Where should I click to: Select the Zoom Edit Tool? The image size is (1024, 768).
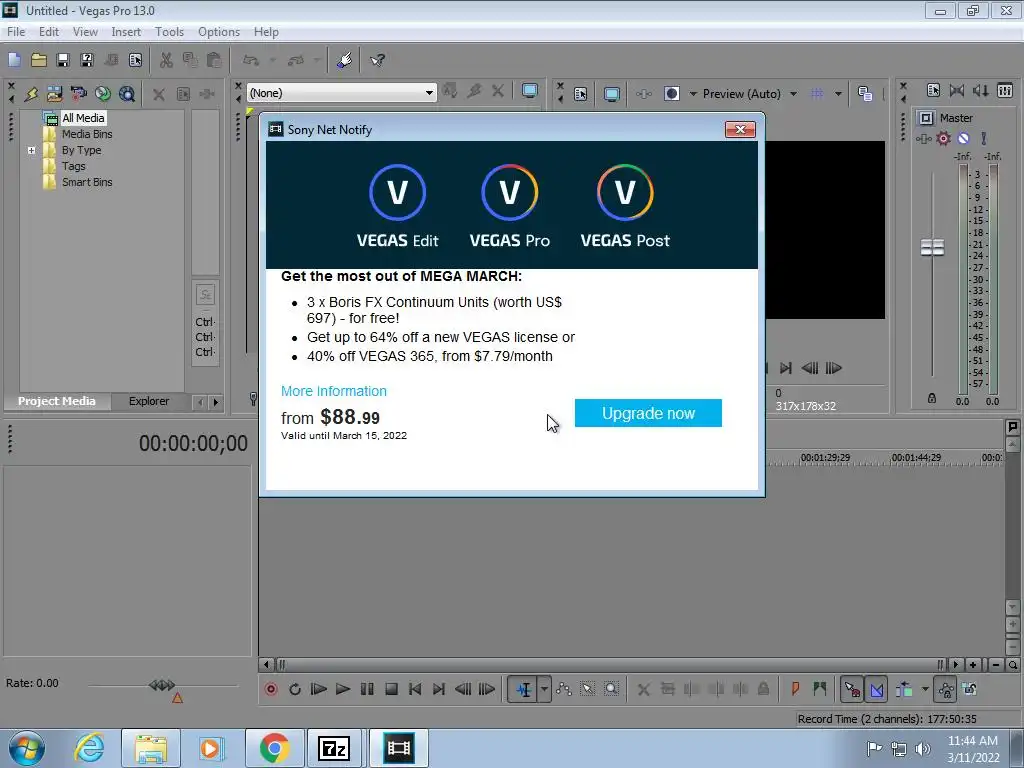coord(611,689)
